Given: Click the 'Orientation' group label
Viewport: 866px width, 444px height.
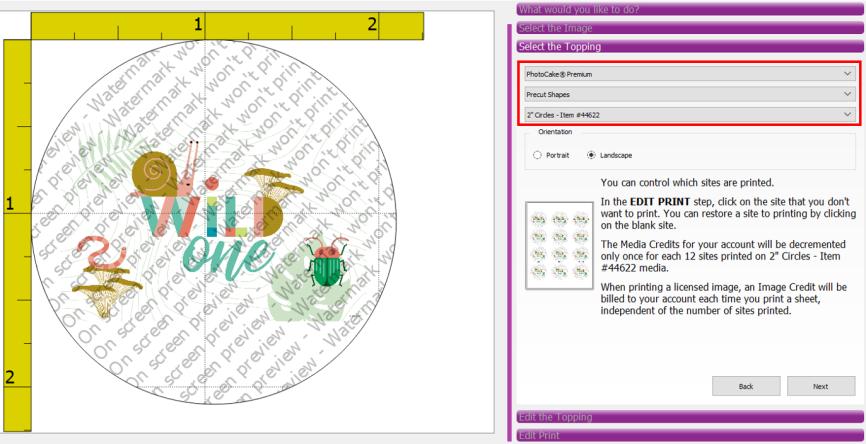Looking at the screenshot, I should pos(555,132).
